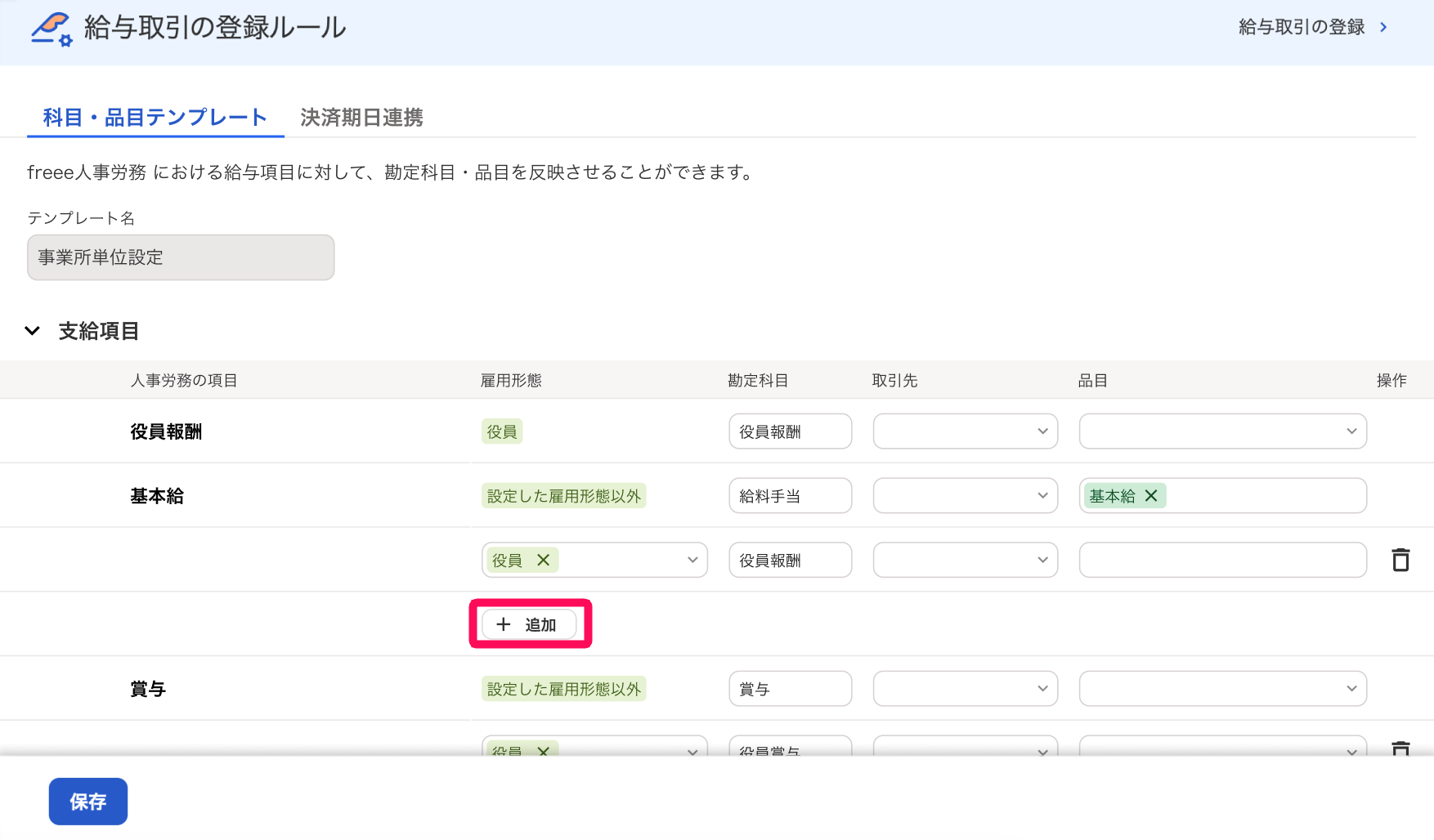Image resolution: width=1434 pixels, height=840 pixels.
Task: Click empty 品目 field in 基本給 sub-row
Action: click(x=1223, y=560)
